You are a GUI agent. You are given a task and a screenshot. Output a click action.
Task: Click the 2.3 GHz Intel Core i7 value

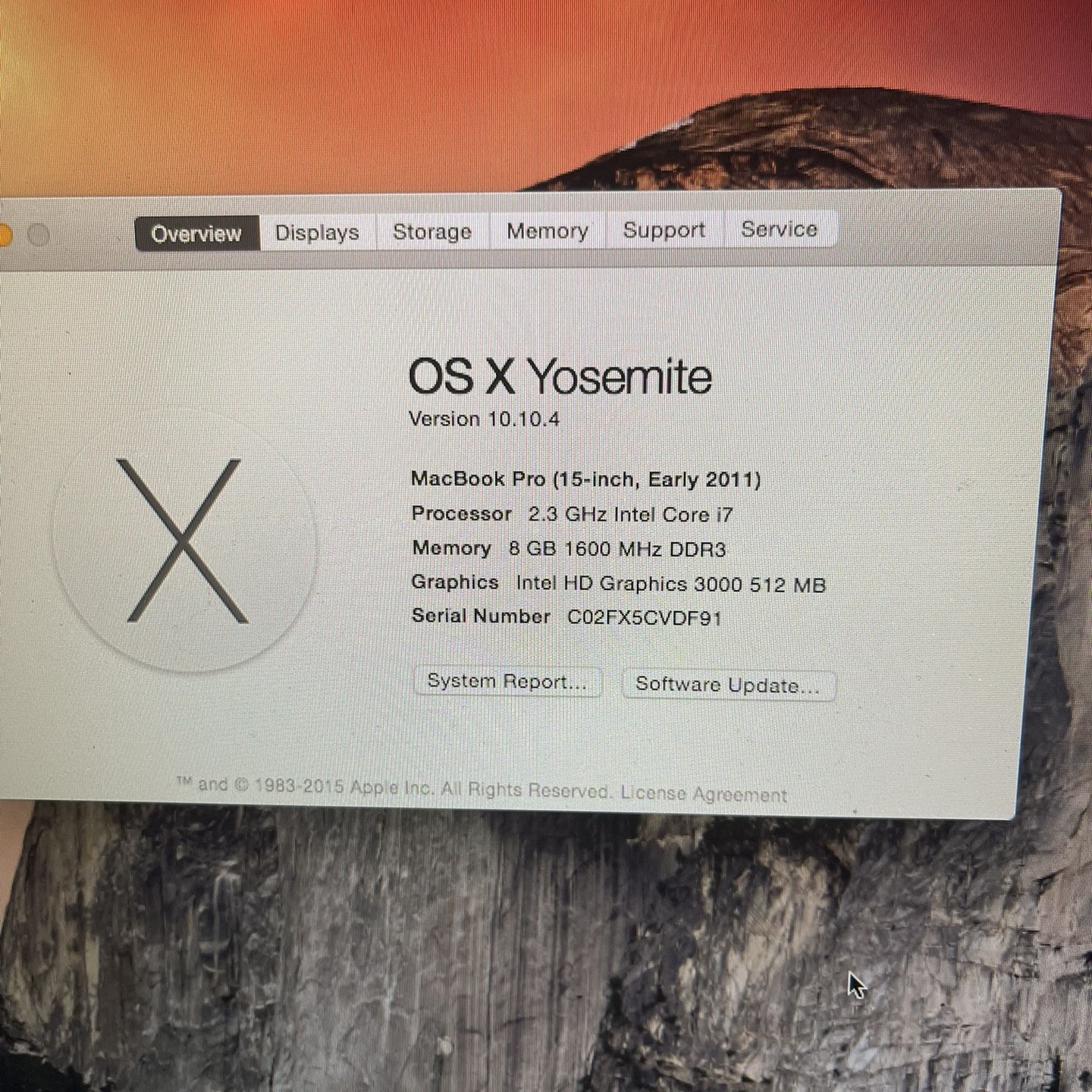coord(631,515)
